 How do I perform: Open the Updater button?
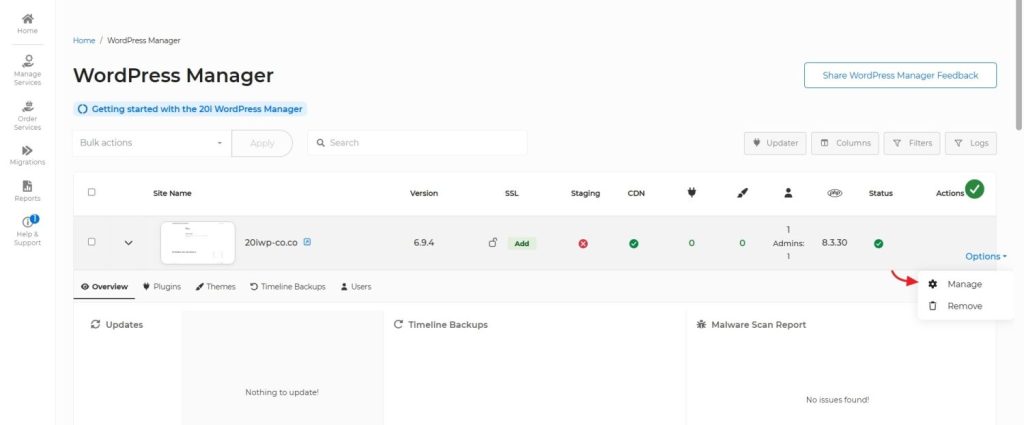click(775, 143)
